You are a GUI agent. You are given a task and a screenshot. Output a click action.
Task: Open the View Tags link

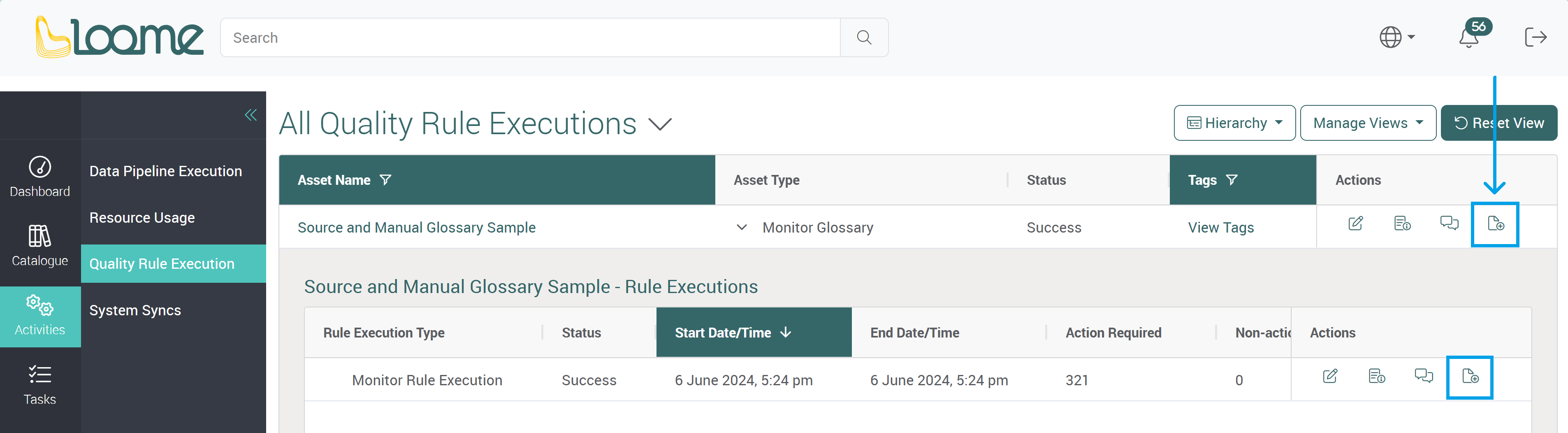(x=1220, y=227)
